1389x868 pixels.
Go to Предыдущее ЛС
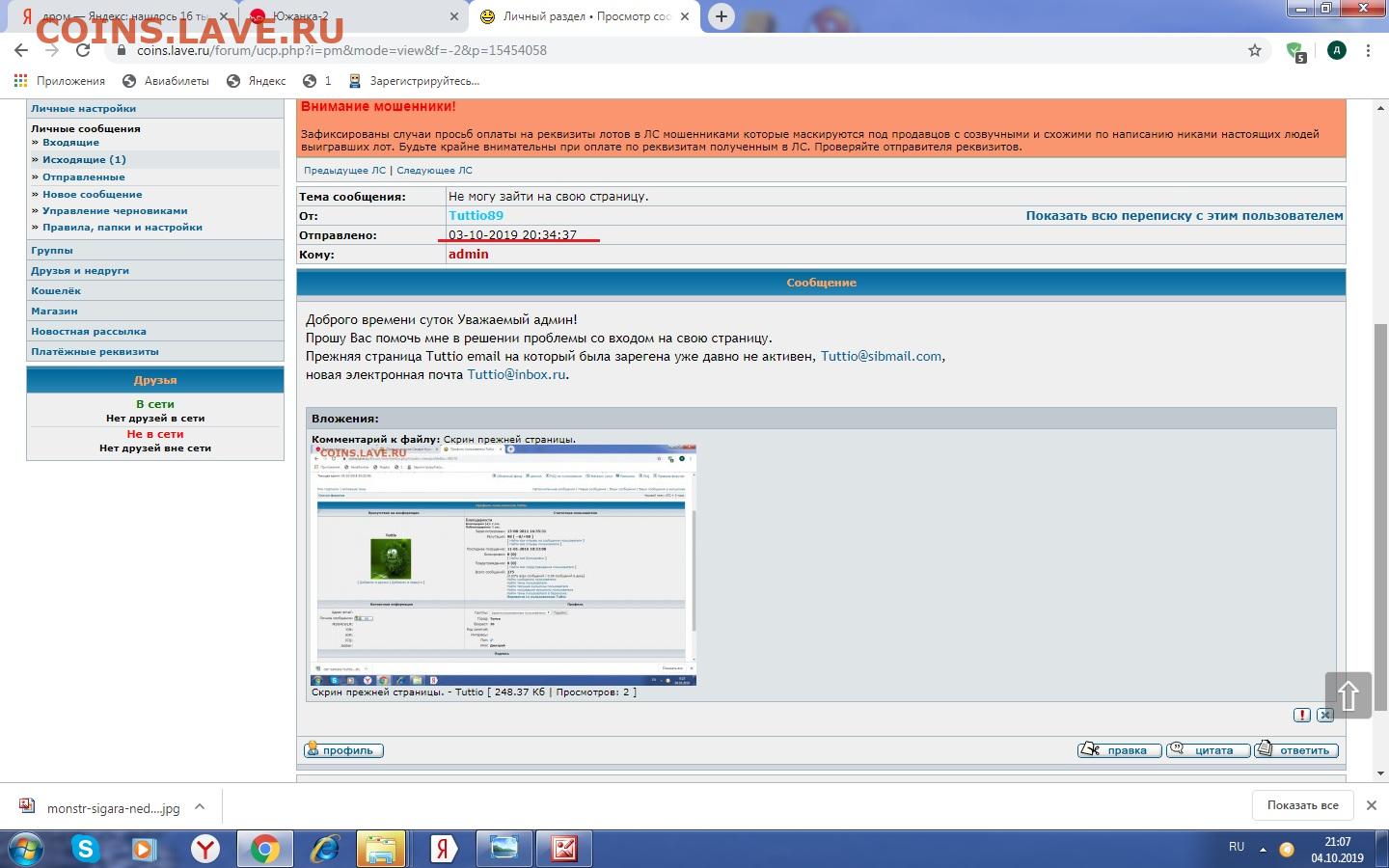pyautogui.click(x=344, y=171)
